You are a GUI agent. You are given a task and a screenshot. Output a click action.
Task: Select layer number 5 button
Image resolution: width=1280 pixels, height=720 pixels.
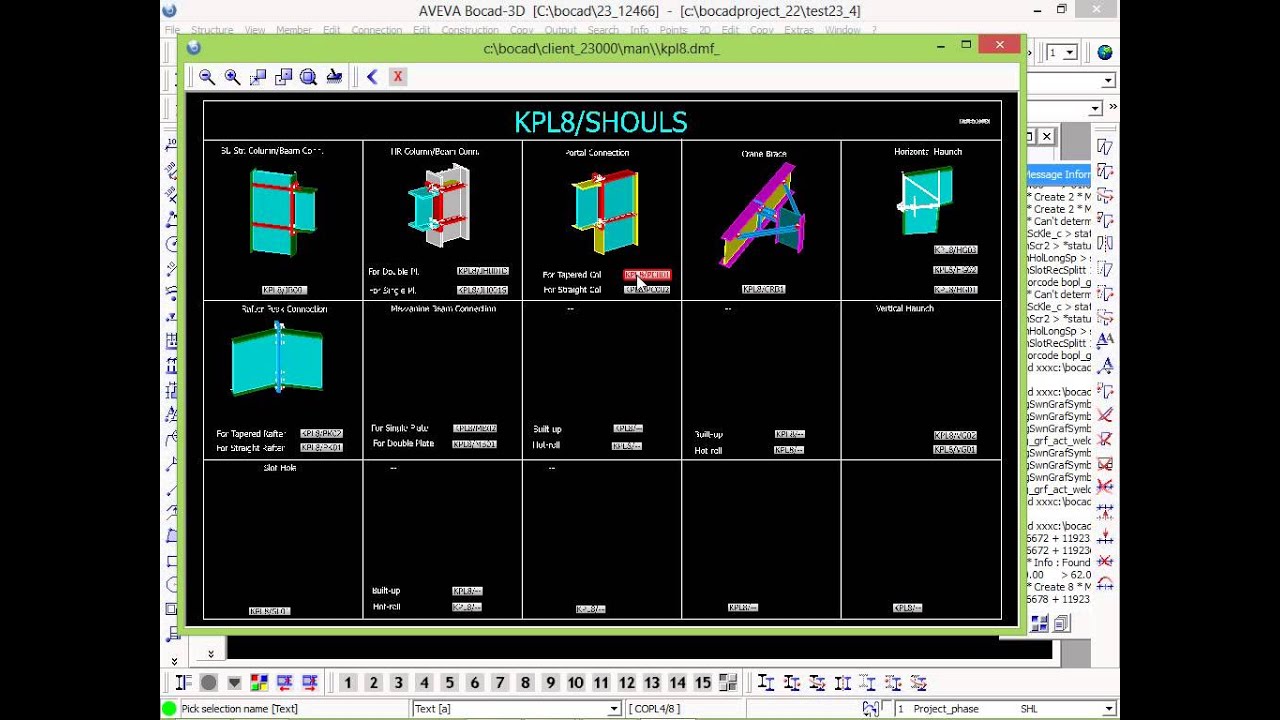(449, 683)
